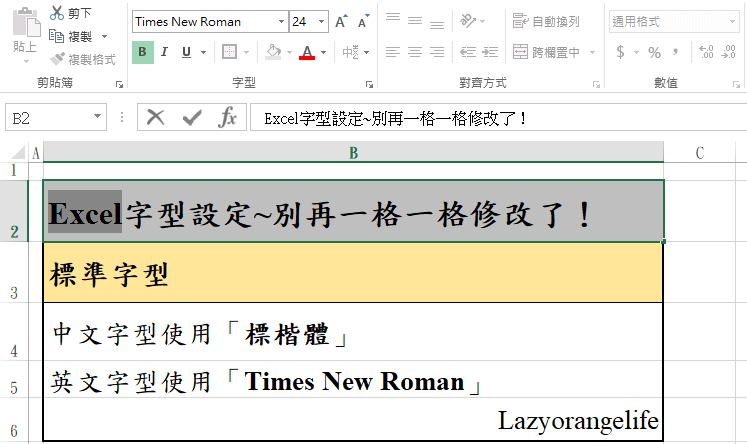Viewport: 747px width, 444px height.
Task: Expand the Name Box dropdown arrow
Action: [95, 118]
